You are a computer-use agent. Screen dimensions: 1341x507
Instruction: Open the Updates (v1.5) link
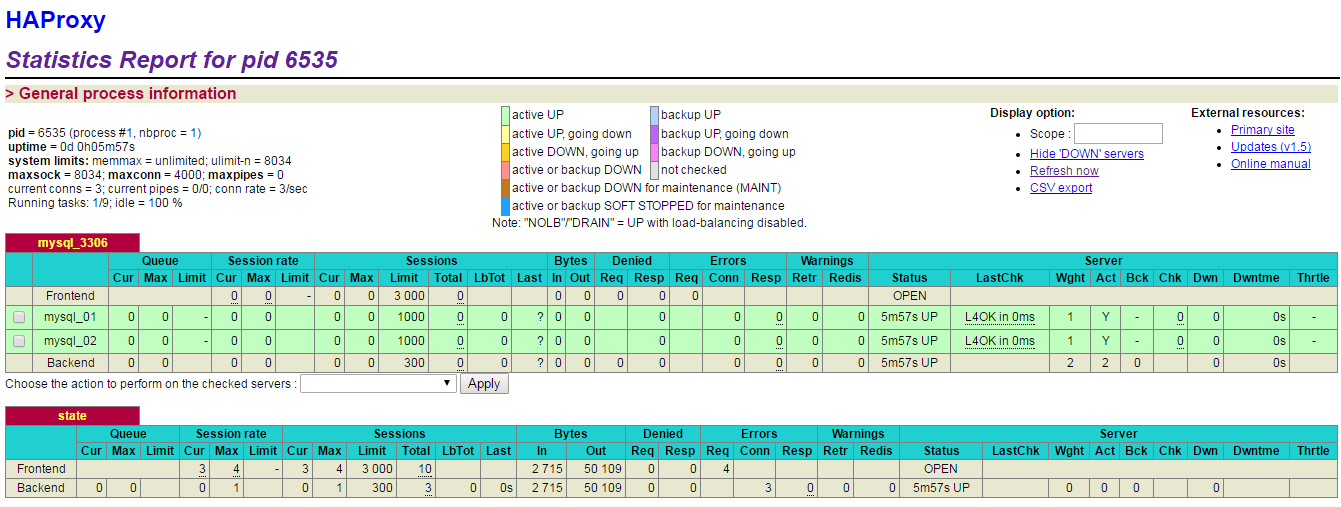click(x=1270, y=147)
